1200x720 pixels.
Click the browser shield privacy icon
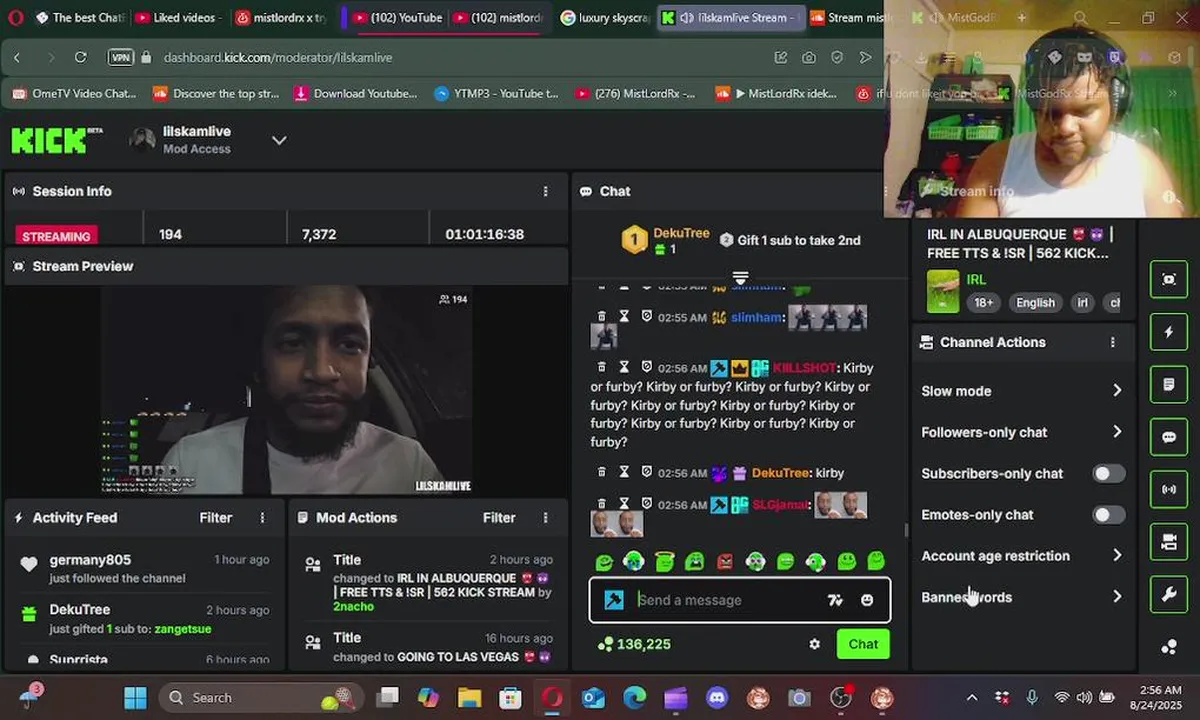coord(837,58)
